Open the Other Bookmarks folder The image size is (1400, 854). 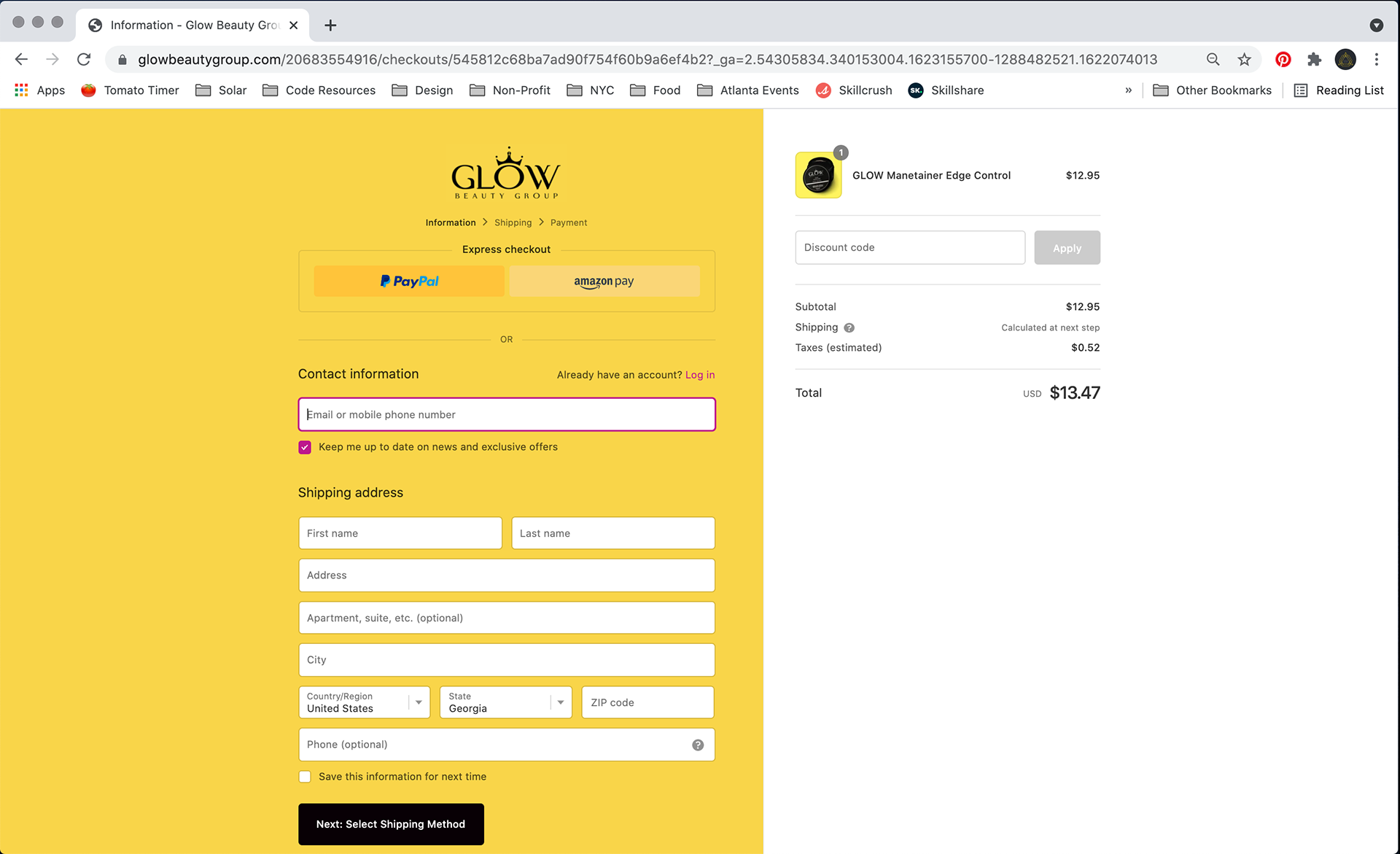1212,90
